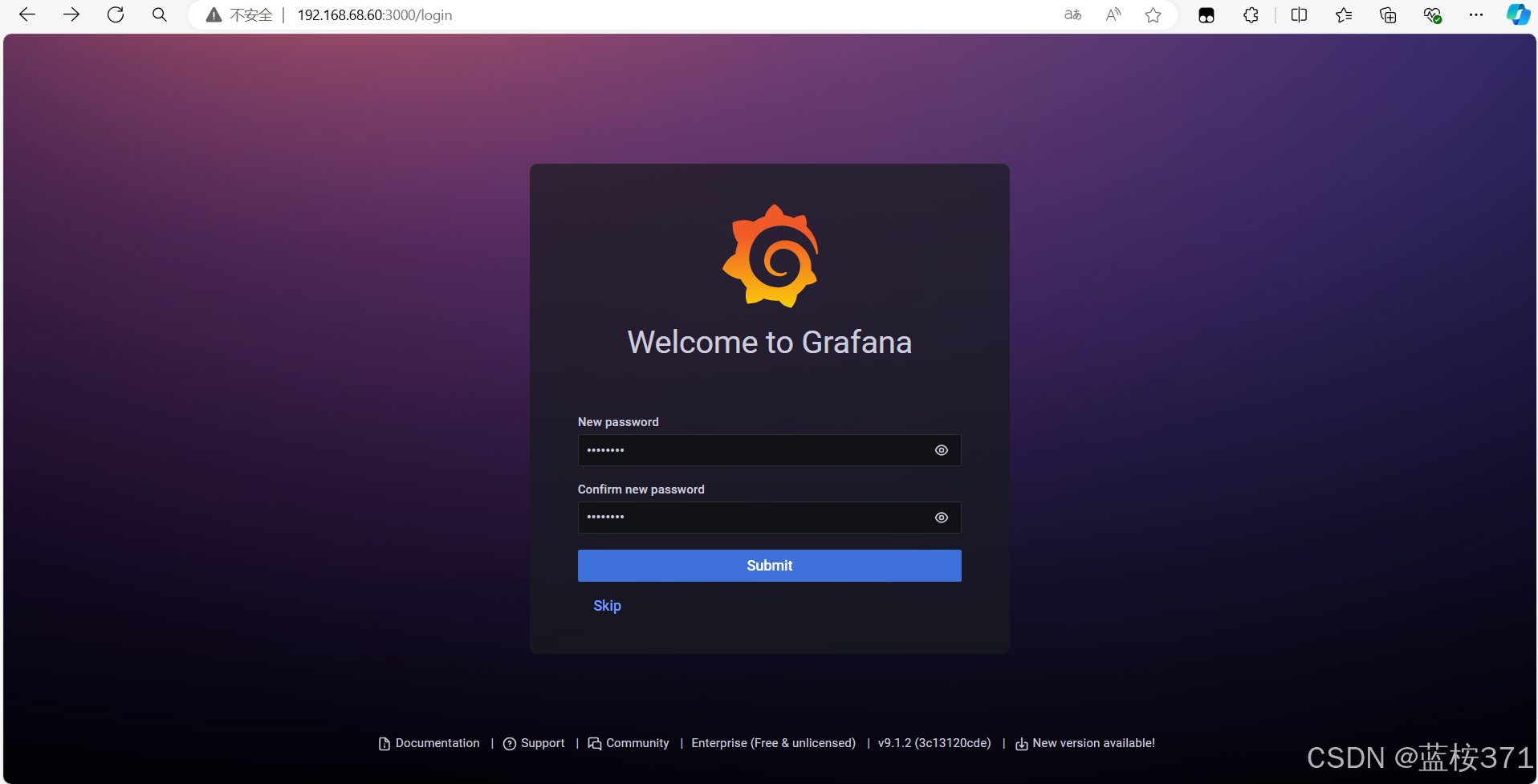This screenshot has height=784, width=1538.
Task: Open the browser settings and more menu
Action: coord(1476,14)
